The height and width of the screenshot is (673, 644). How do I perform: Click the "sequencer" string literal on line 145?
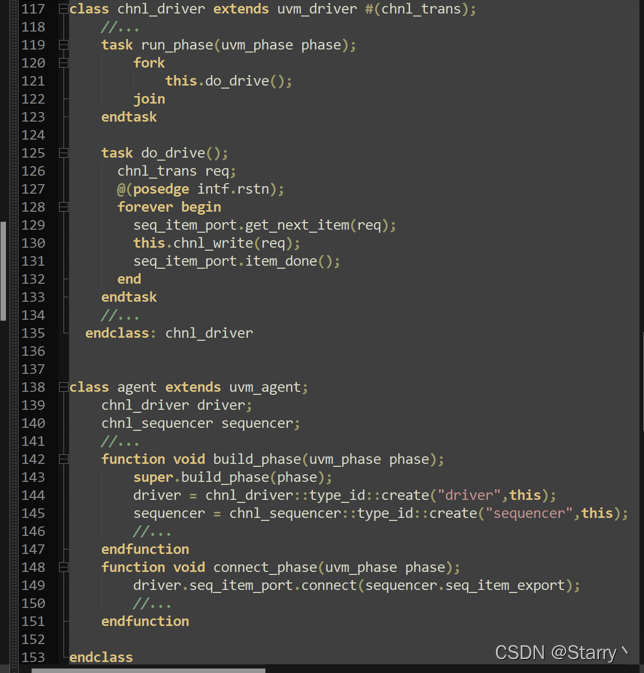[x=529, y=513]
